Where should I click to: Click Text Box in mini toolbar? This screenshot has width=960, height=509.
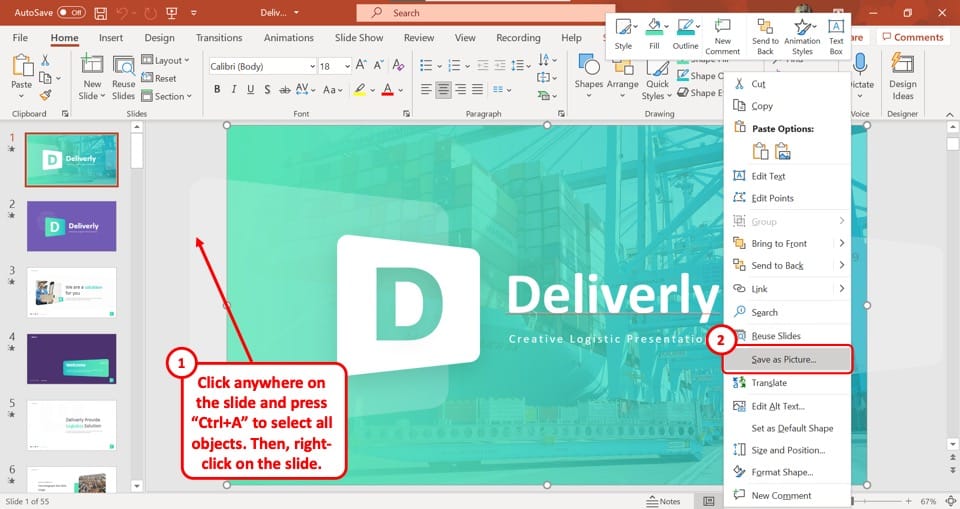point(836,37)
